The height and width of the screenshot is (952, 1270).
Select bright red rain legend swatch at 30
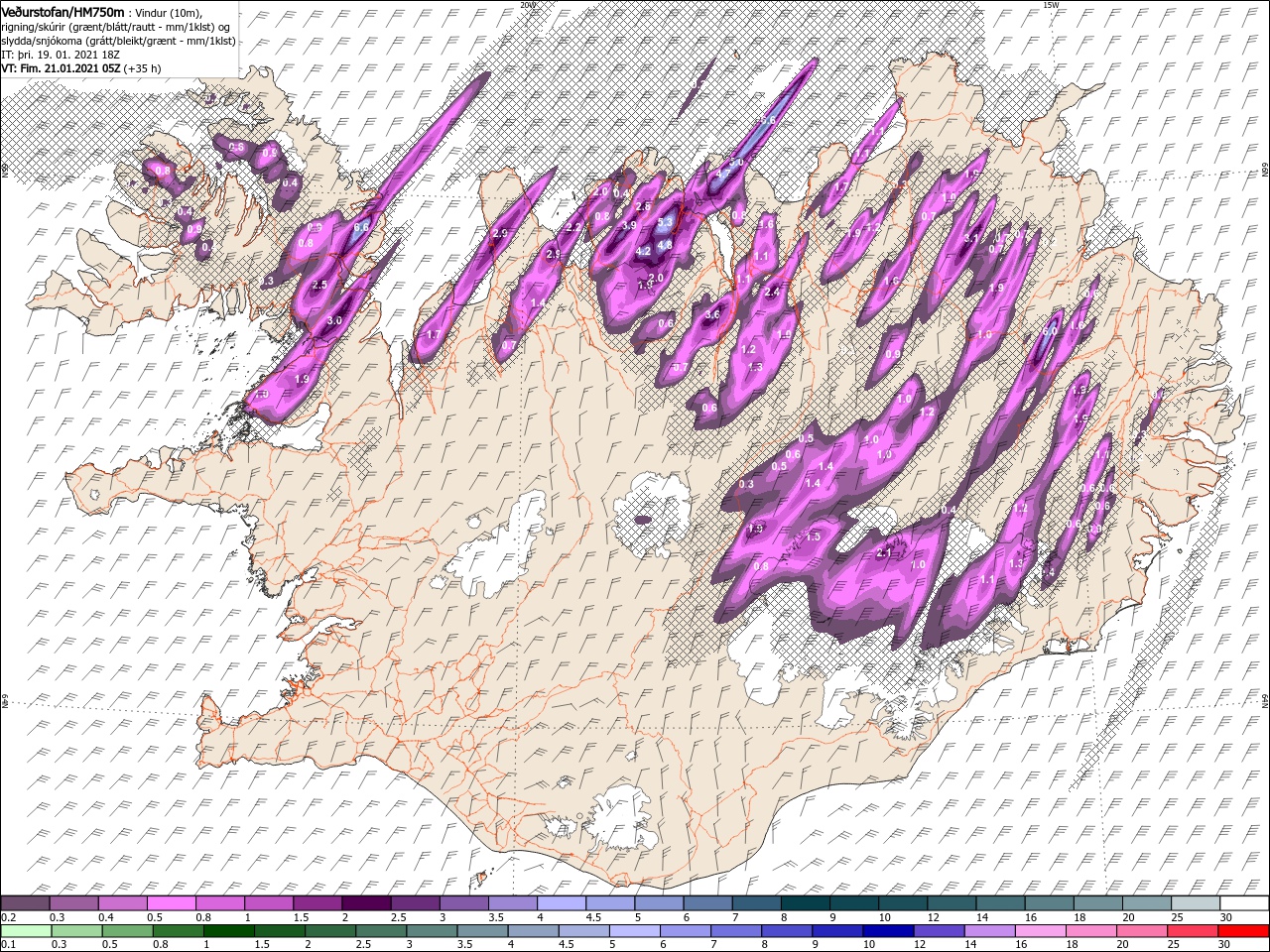click(1243, 931)
